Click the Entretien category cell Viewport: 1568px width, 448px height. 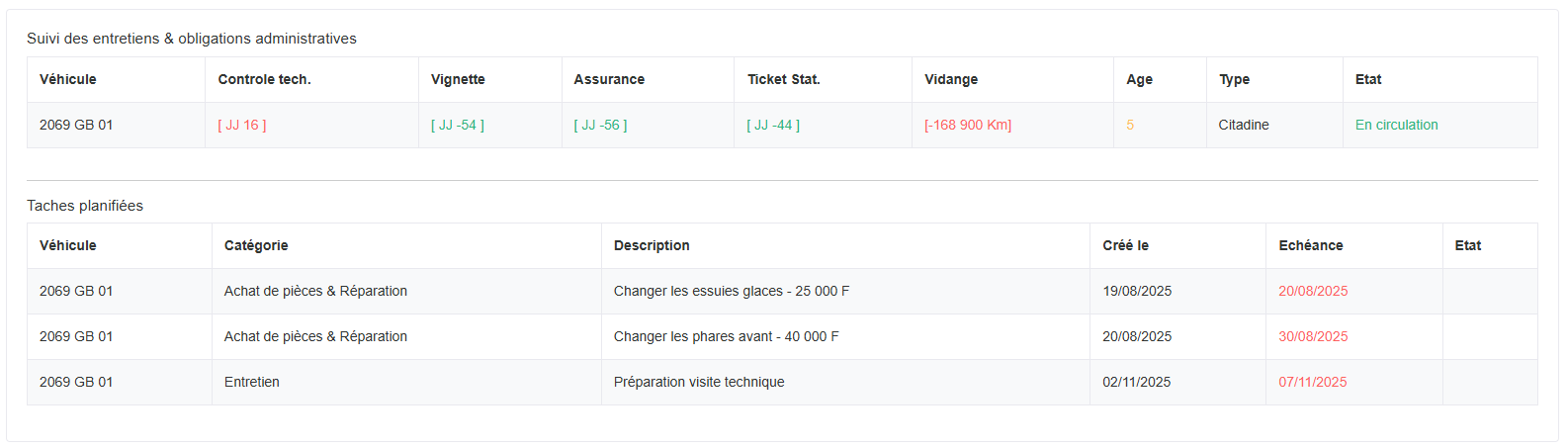[252, 383]
